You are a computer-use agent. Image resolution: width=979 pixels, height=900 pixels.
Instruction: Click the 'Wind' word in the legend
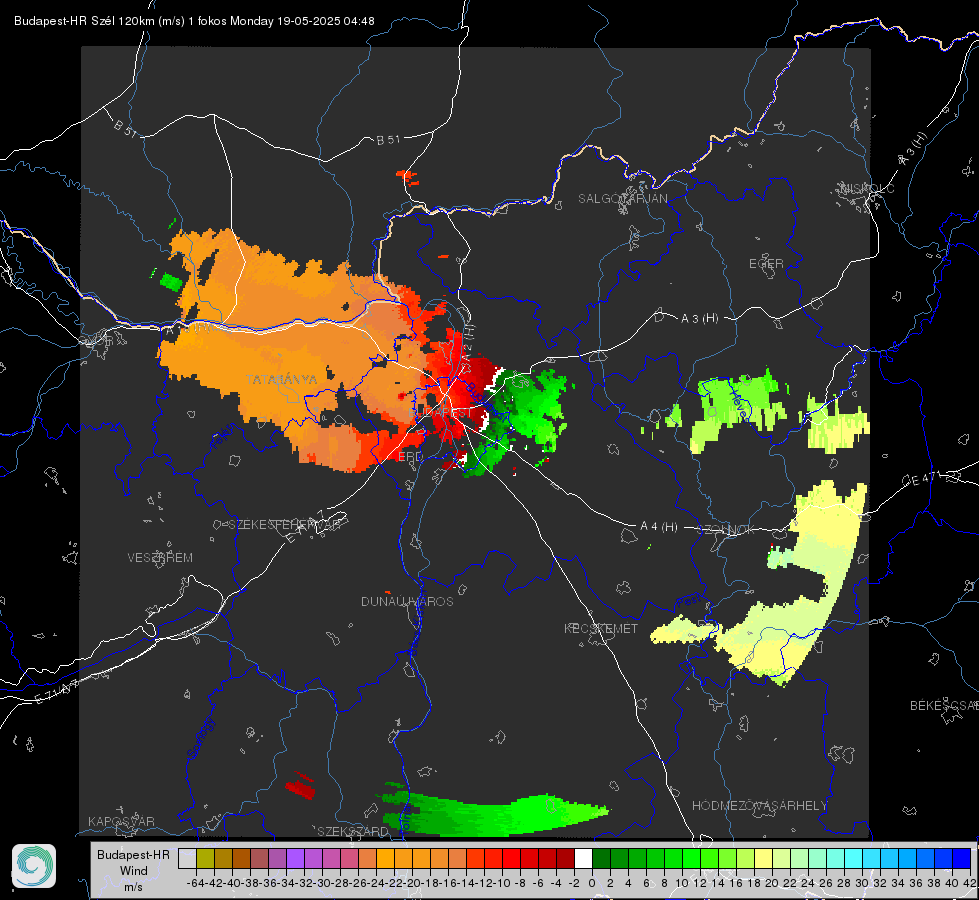[134, 871]
